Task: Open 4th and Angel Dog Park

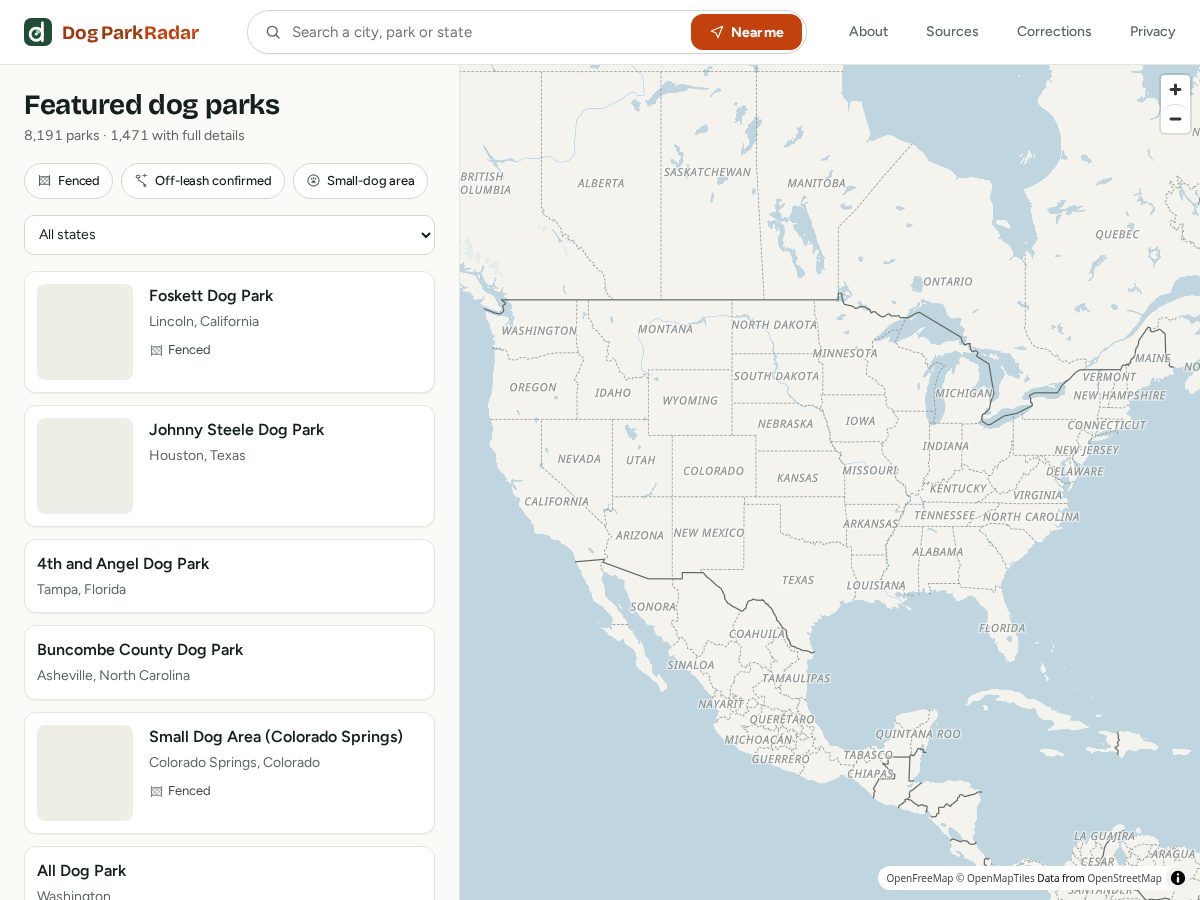Action: (229, 576)
